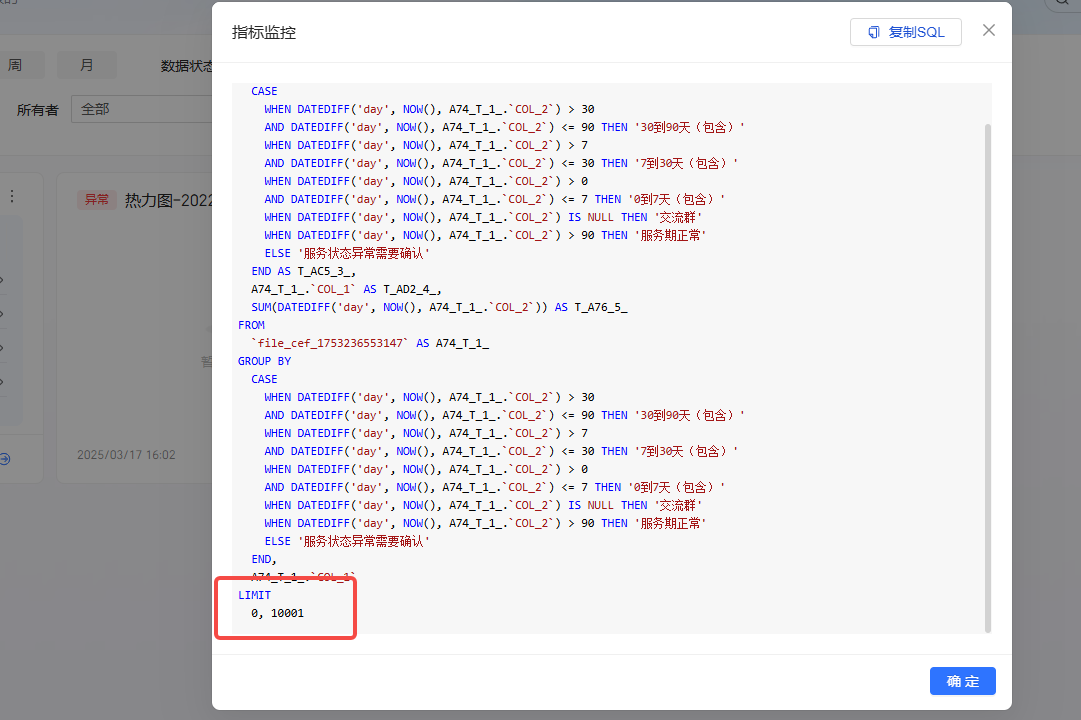
Task: Click the 数据状态 filter label
Action: coord(187,66)
